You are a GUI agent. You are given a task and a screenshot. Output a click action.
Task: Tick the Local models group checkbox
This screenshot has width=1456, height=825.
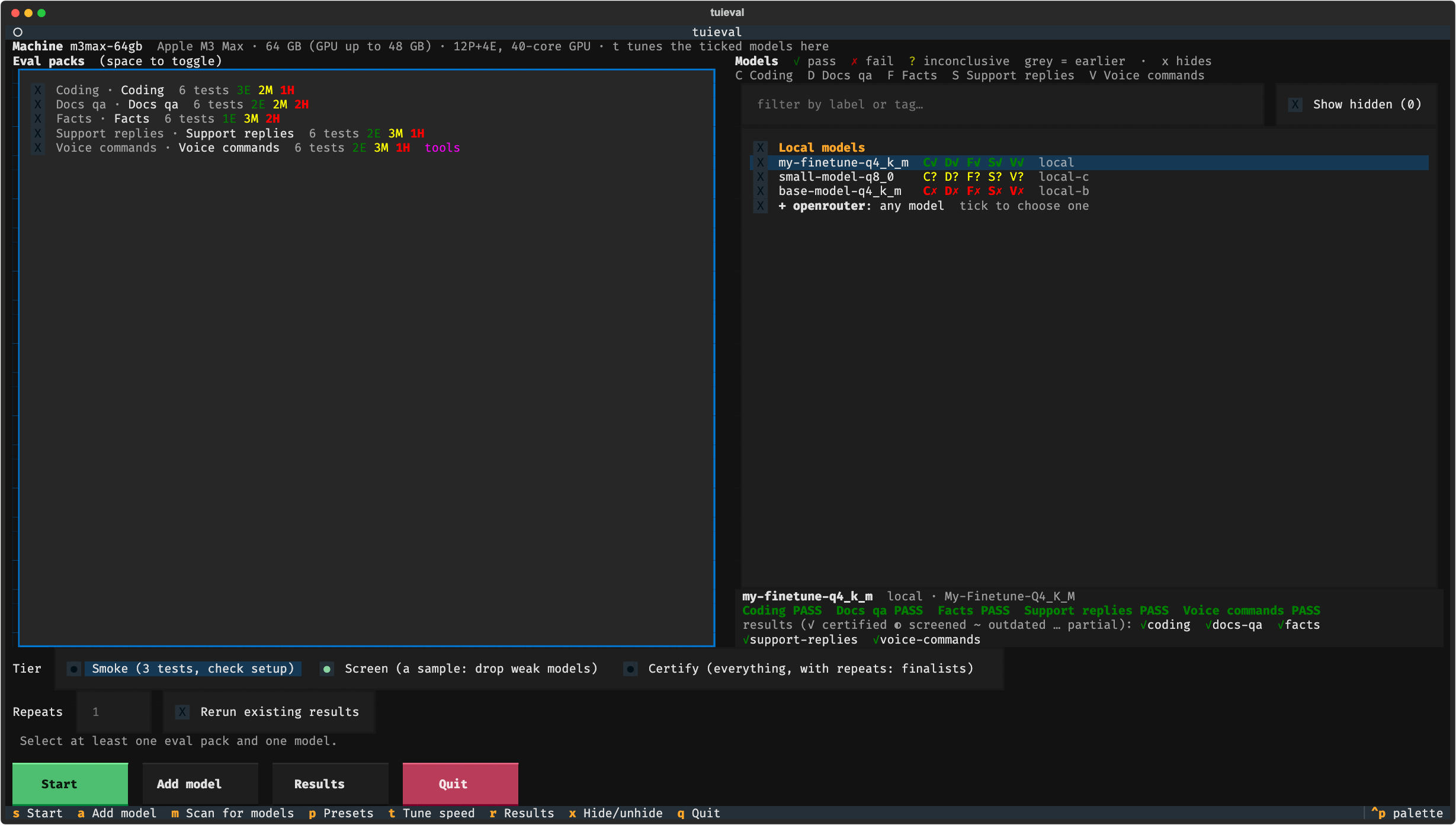click(x=761, y=148)
